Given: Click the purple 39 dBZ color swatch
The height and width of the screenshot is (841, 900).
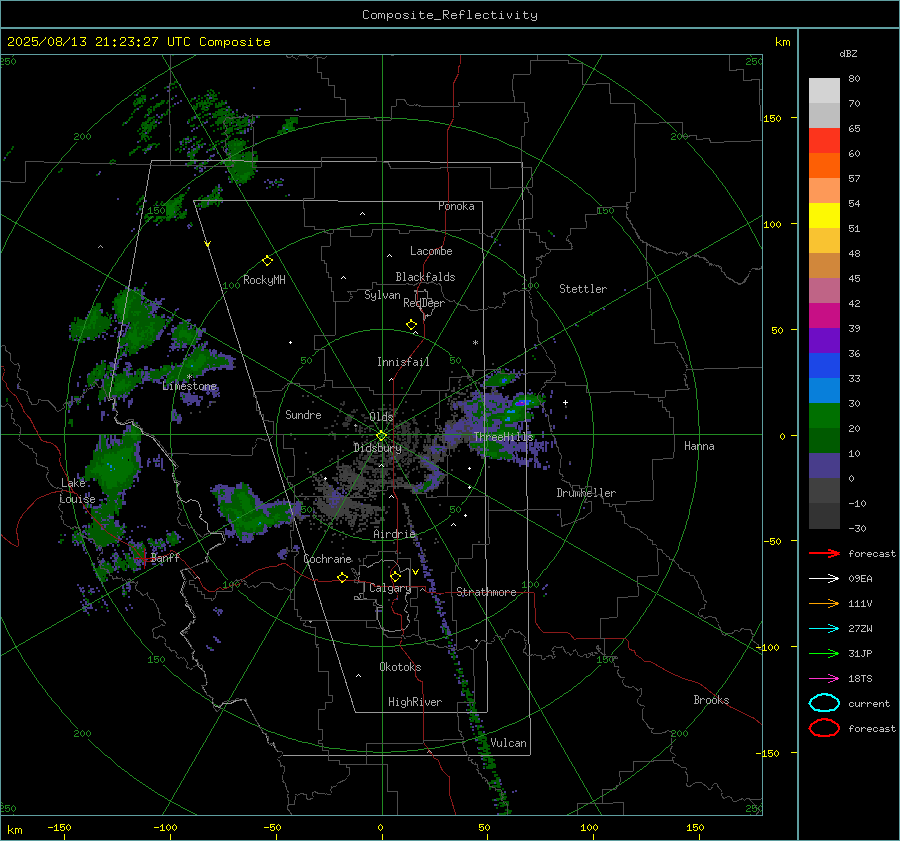Looking at the screenshot, I should tap(824, 340).
